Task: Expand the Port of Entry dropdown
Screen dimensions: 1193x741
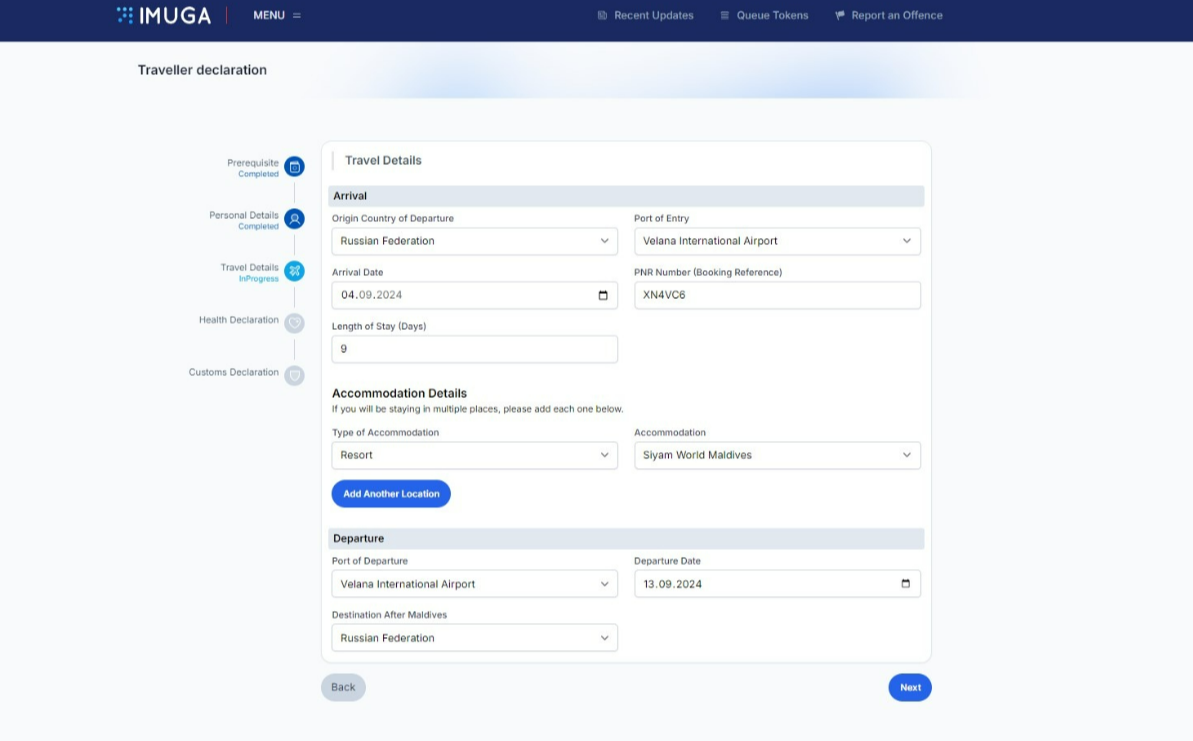Action: click(778, 241)
